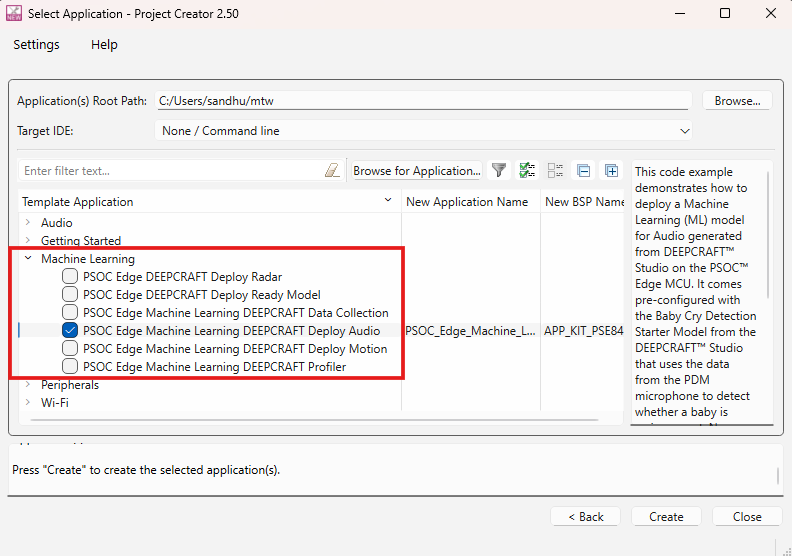Click the collapse all icon

click(584, 171)
